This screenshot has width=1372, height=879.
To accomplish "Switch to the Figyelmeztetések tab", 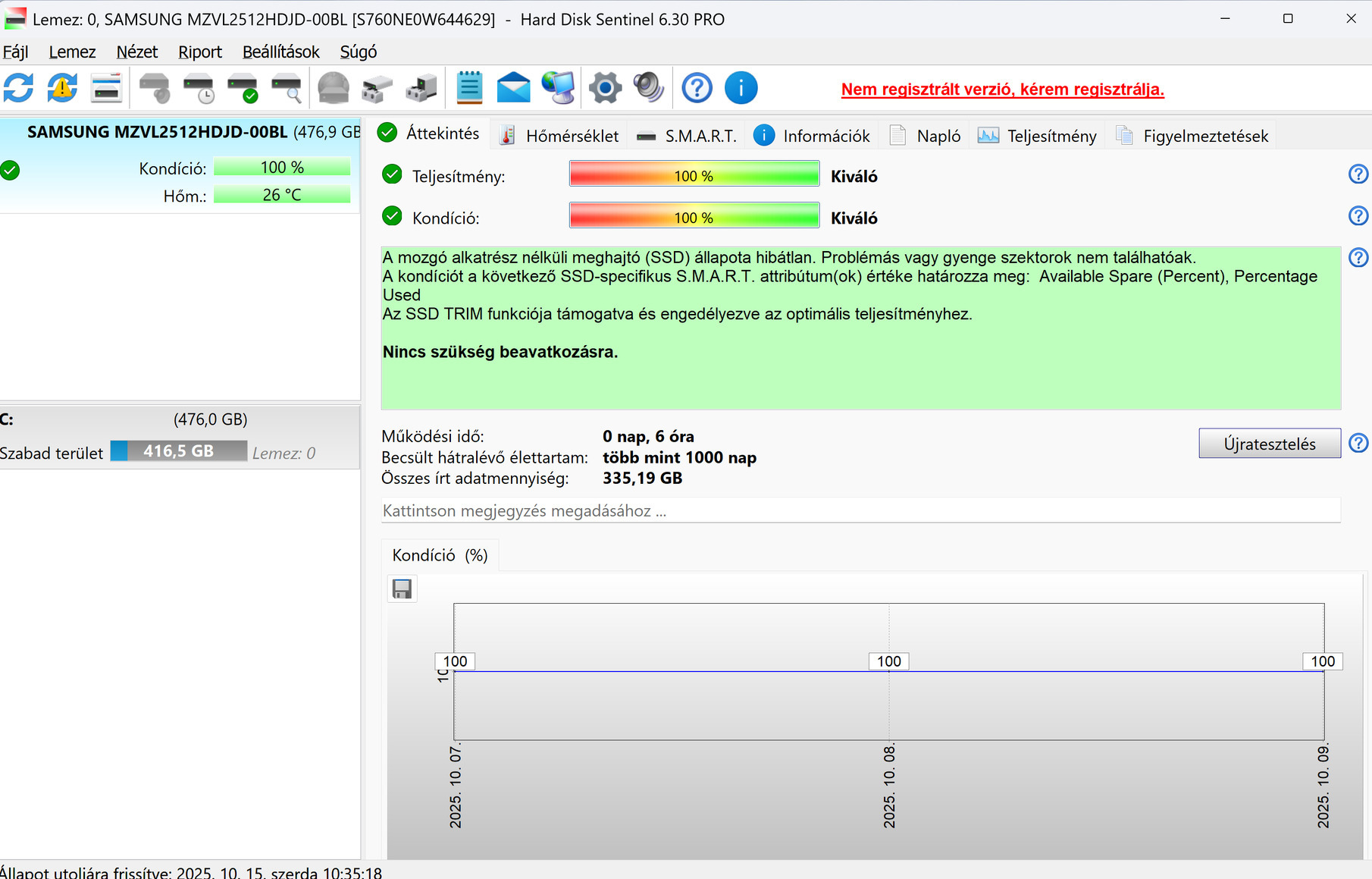I will tap(1192, 136).
